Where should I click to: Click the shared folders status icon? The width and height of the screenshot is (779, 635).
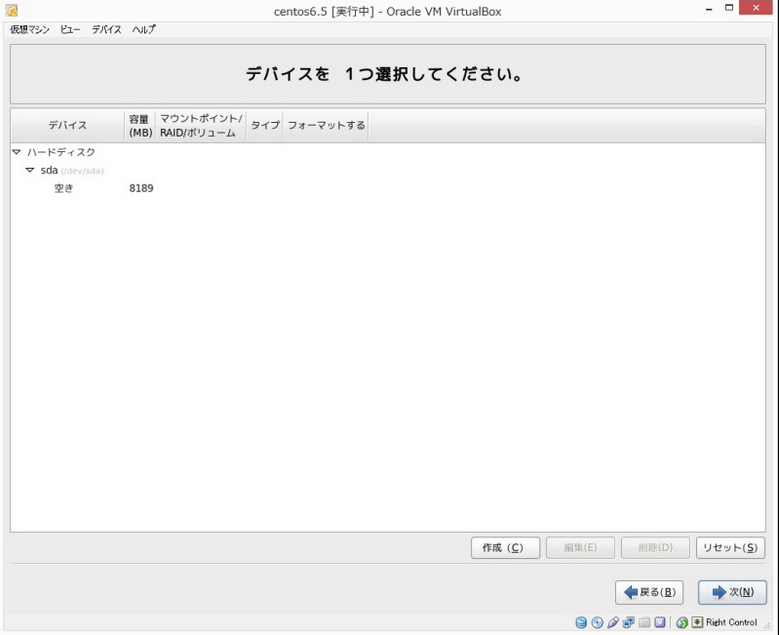[644, 622]
